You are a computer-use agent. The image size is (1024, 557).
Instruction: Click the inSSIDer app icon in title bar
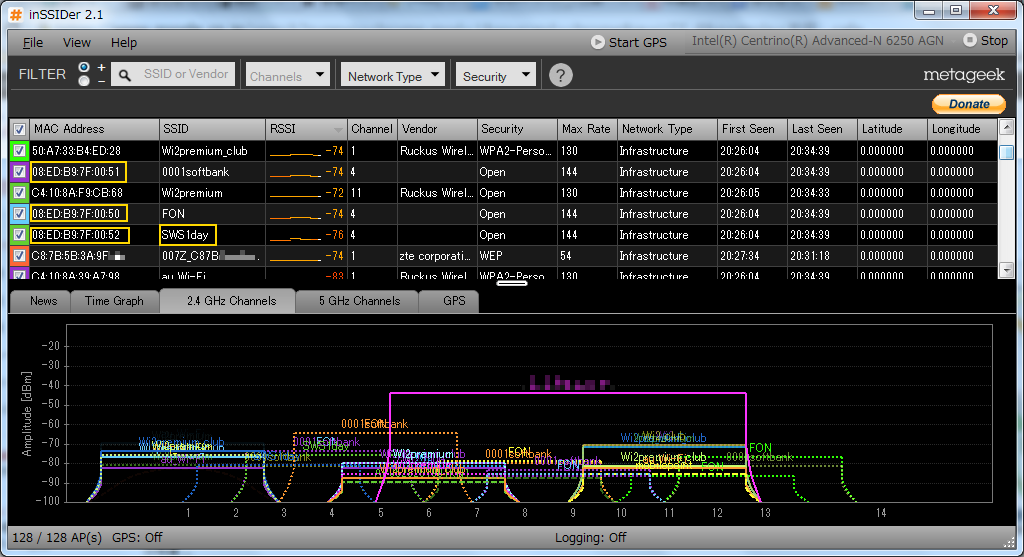[16, 14]
